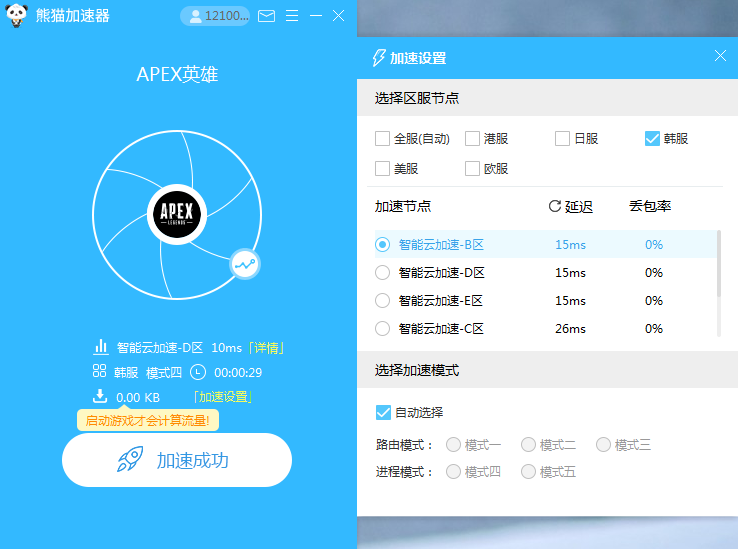This screenshot has width=738, height=549.
Task: Select the 智能云加速-B区 node radio
Action: pos(382,244)
